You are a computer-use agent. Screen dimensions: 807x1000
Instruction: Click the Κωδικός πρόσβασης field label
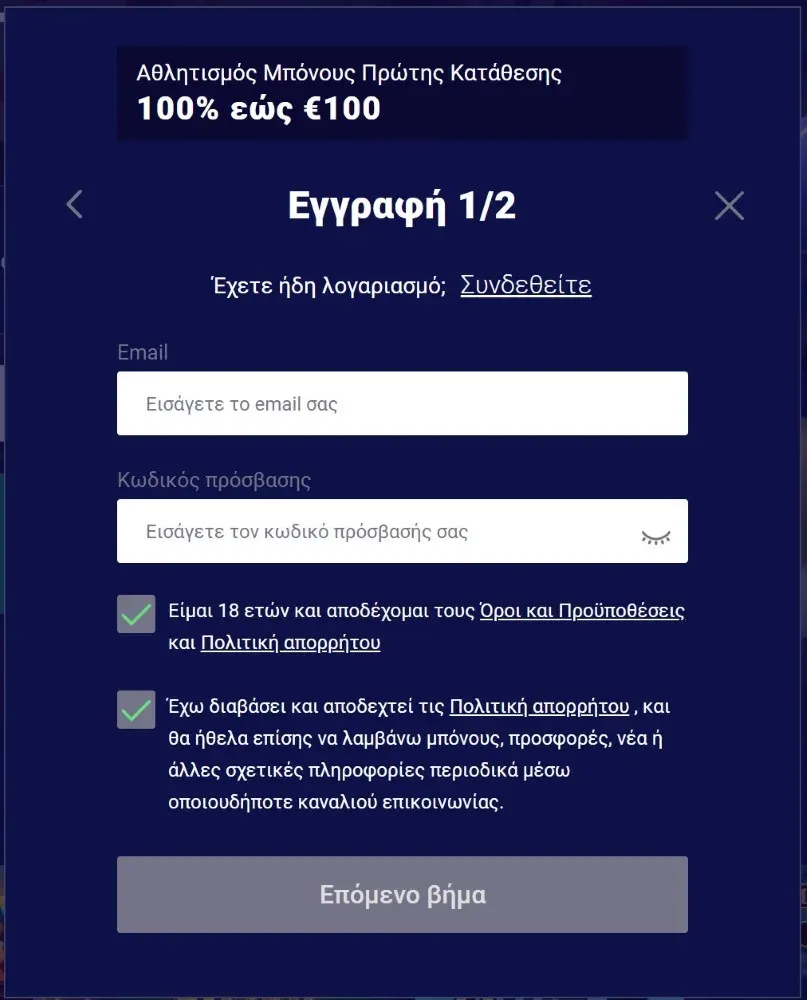pyautogui.click(x=214, y=480)
